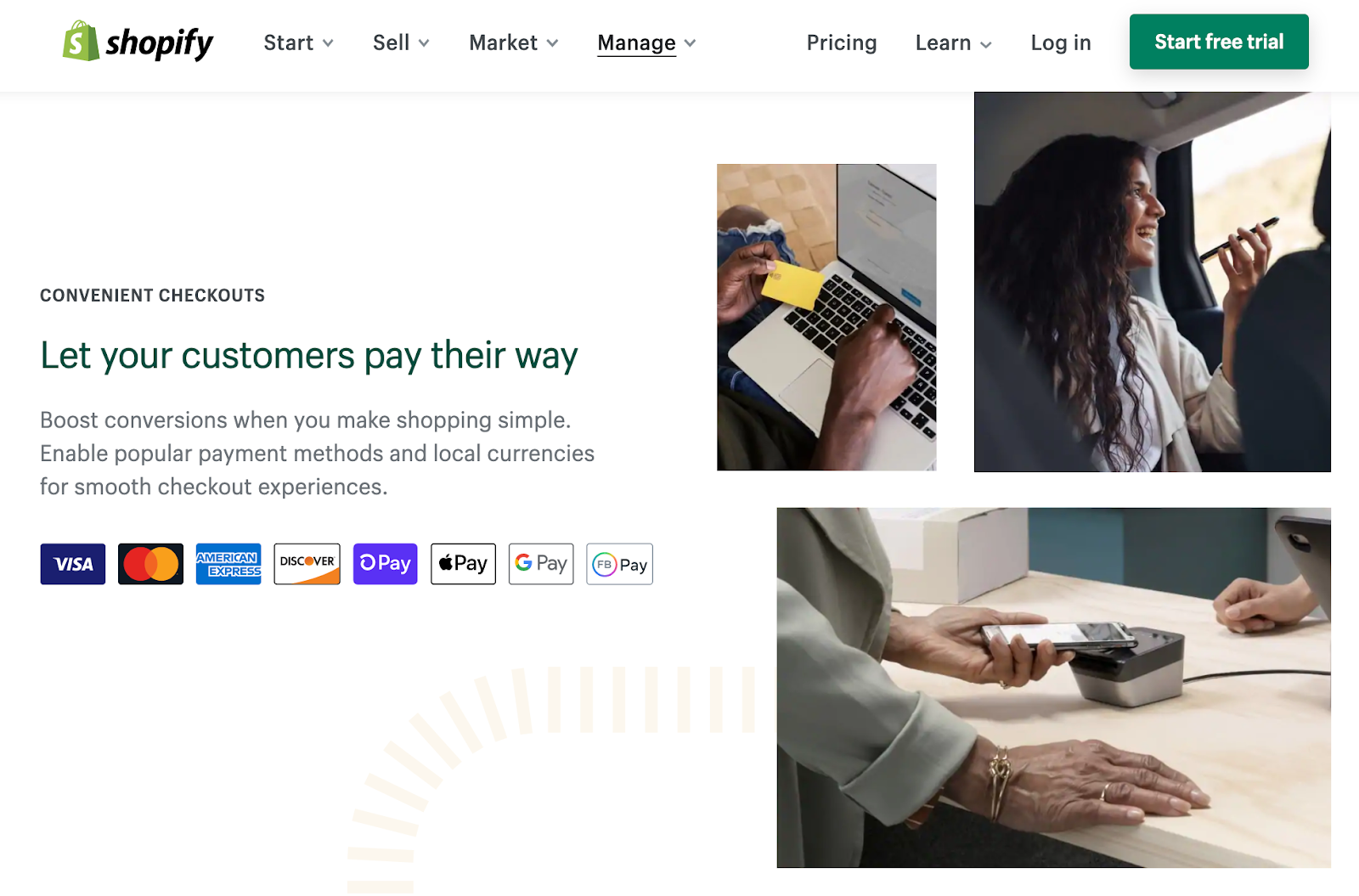The width and height of the screenshot is (1359, 896).
Task: Click the Shopify bag logo
Action: 81,41
